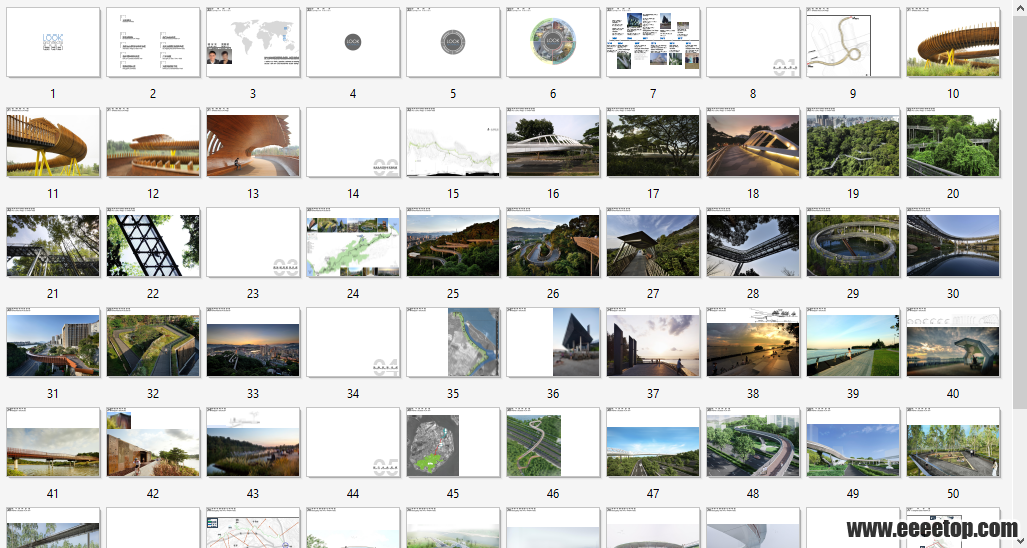The image size is (1027, 548).
Task: Select slide 47 blue sky bridge rendering
Action: click(x=653, y=443)
